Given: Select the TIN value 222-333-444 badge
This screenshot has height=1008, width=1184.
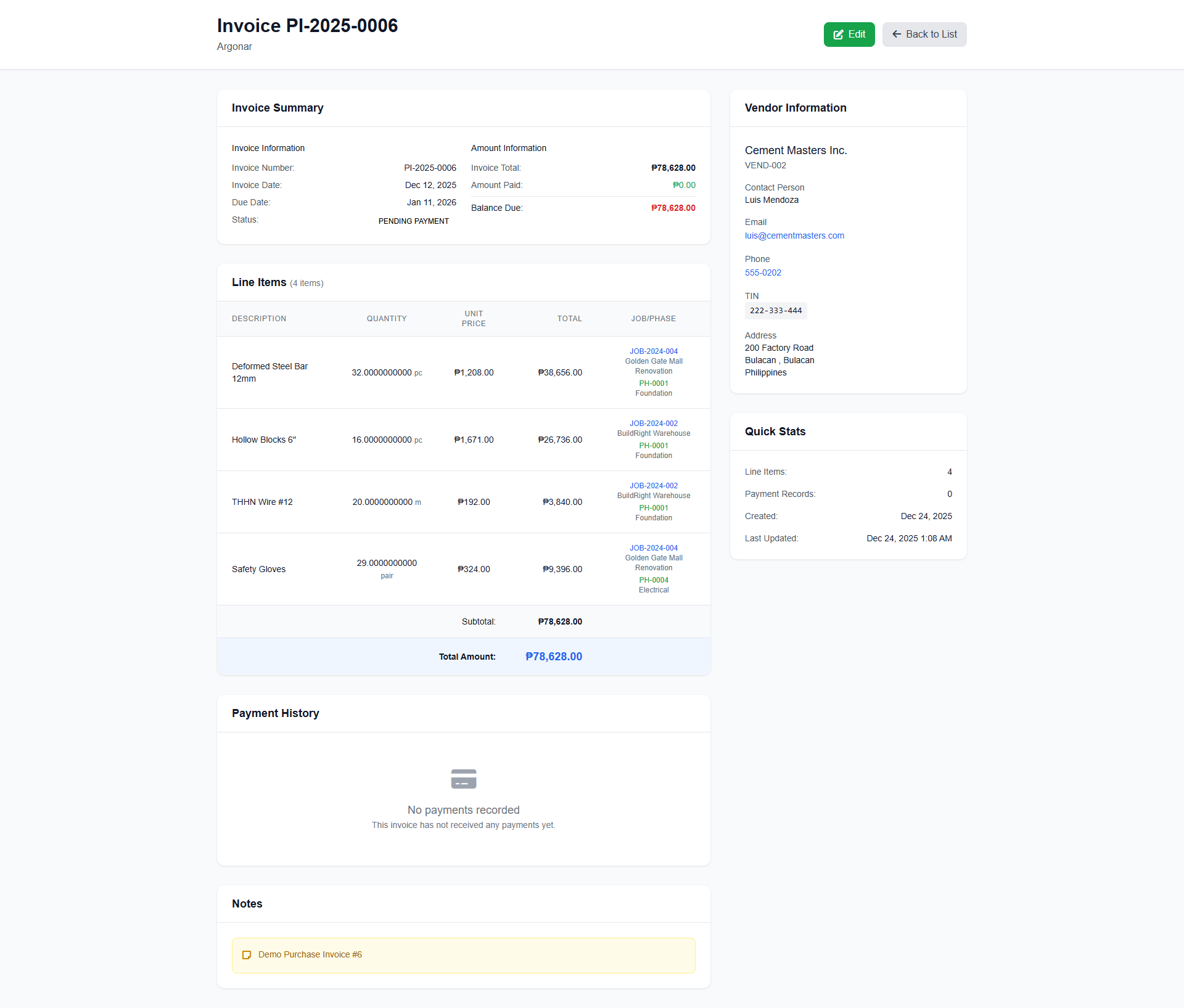Looking at the screenshot, I should pos(776,311).
